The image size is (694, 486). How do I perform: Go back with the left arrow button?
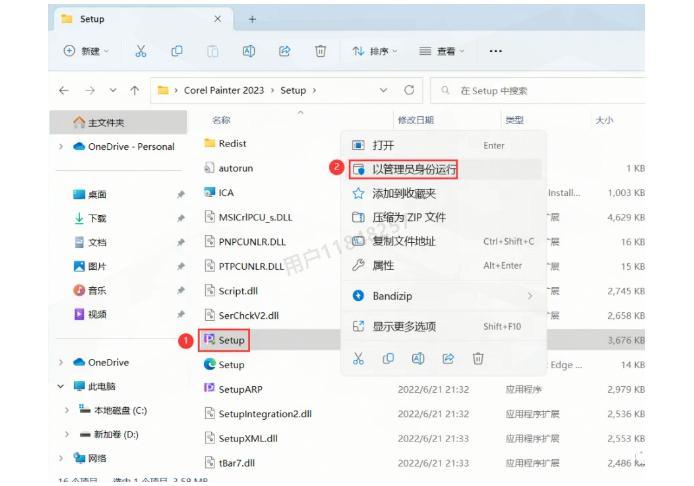64,91
